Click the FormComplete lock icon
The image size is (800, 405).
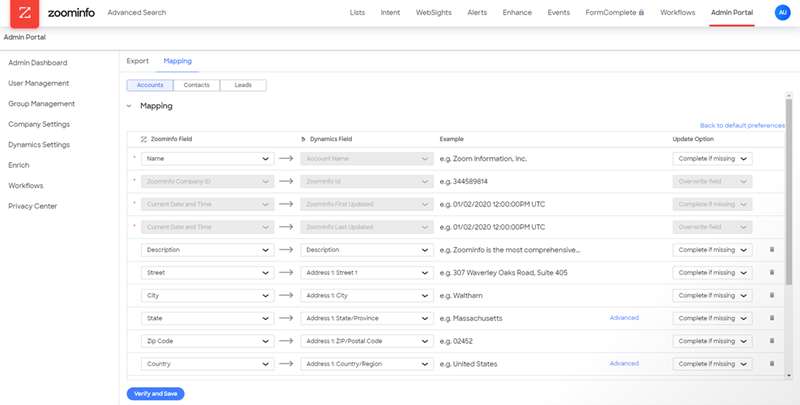click(x=641, y=13)
